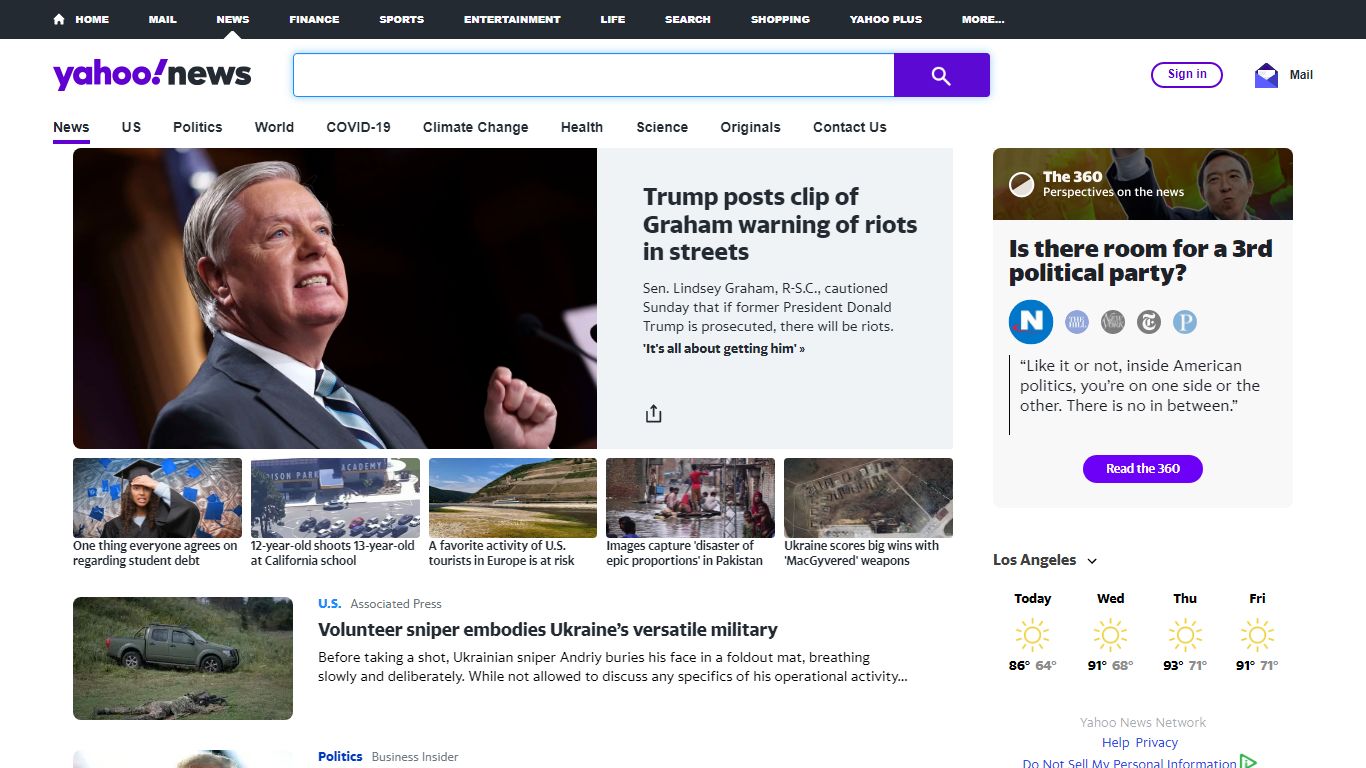Open Mail in the top navigation bar
This screenshot has height=768, width=1366.
tap(162, 19)
